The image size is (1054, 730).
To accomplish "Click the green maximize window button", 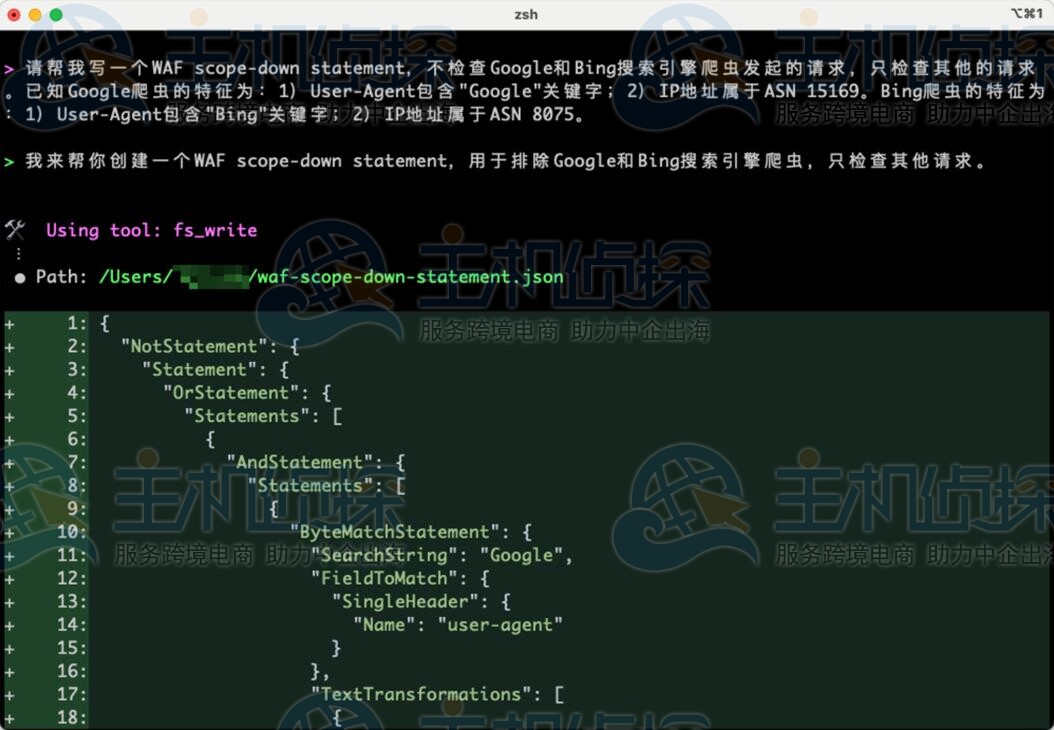I will click(x=55, y=15).
